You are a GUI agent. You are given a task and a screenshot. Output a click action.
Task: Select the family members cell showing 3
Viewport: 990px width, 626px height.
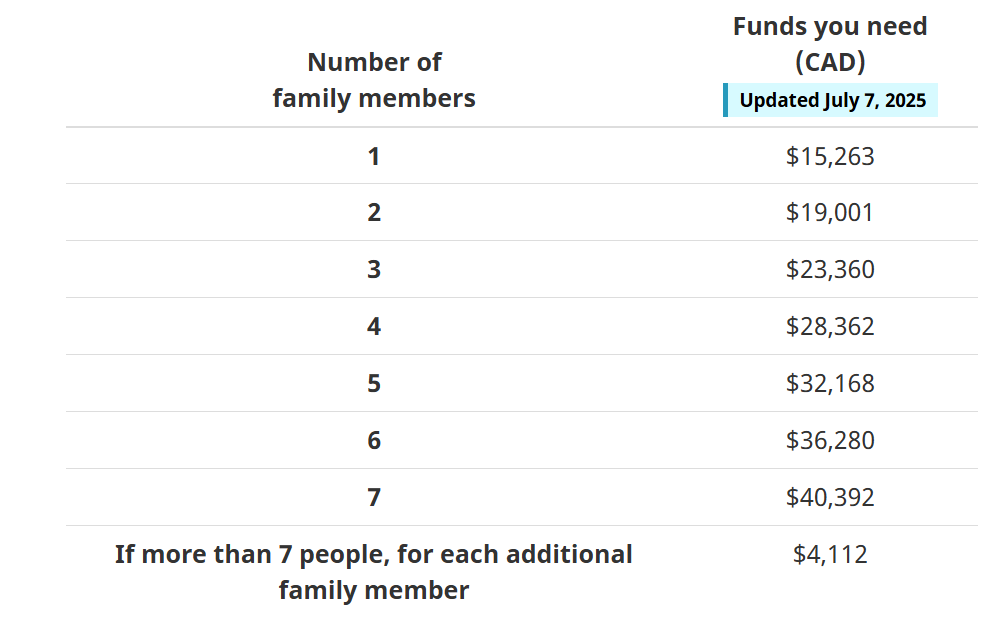click(374, 269)
